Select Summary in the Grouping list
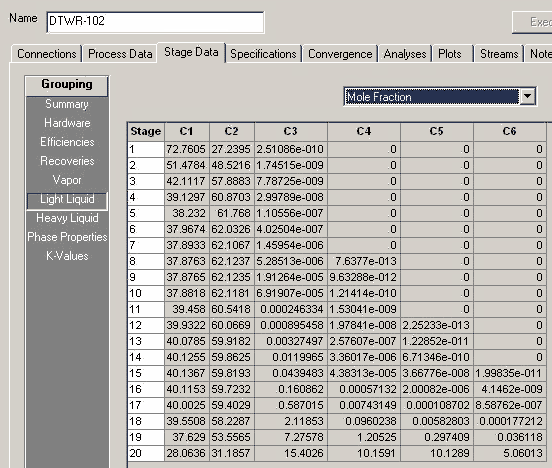 tap(67, 104)
